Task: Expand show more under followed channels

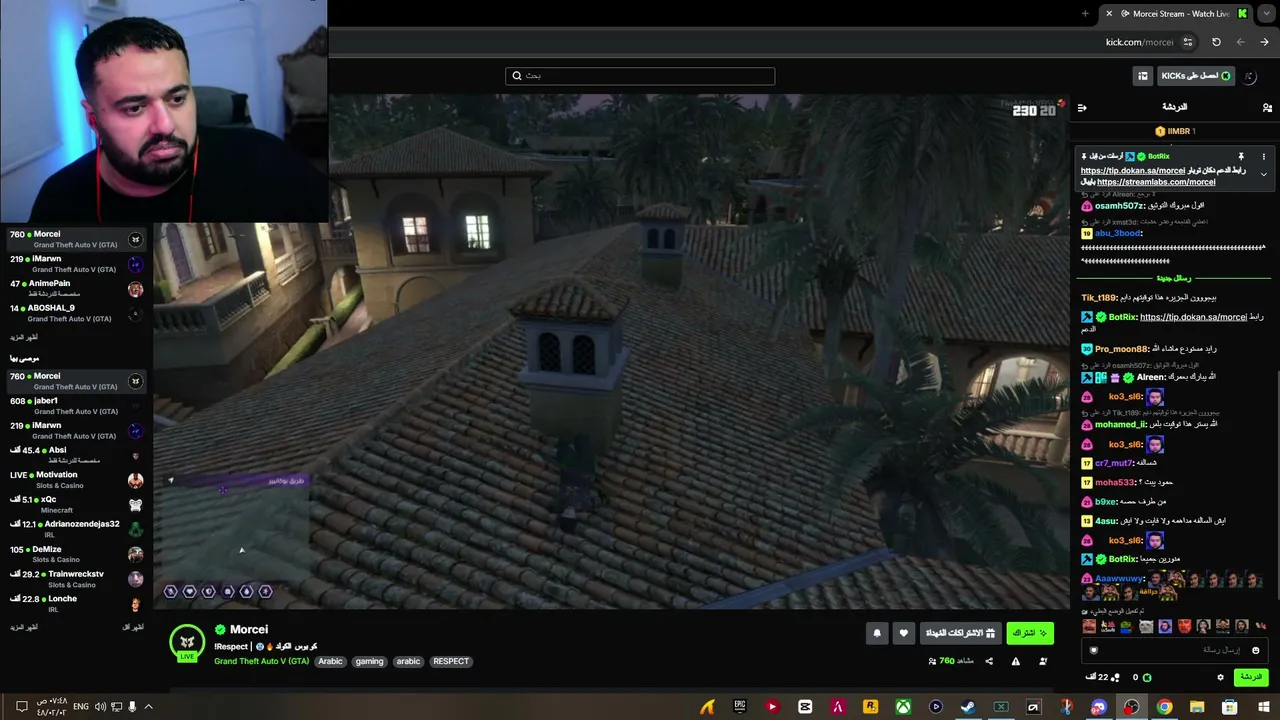Action: coord(24,337)
